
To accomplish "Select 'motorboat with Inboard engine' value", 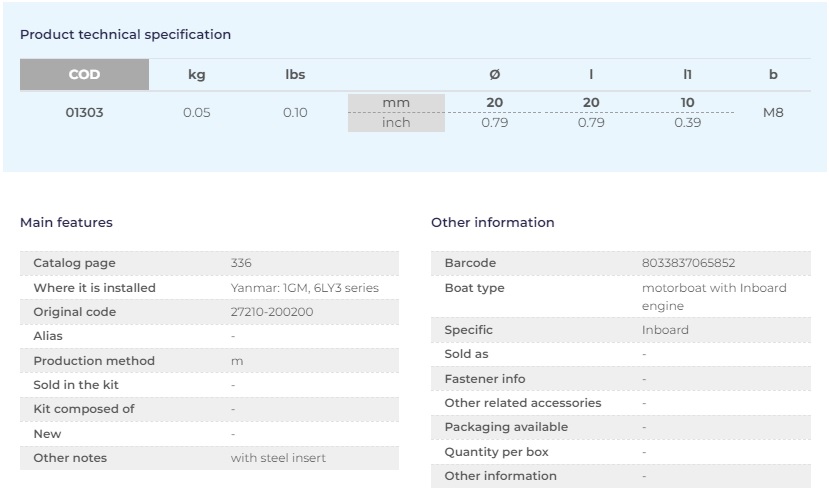I will click(x=713, y=296).
